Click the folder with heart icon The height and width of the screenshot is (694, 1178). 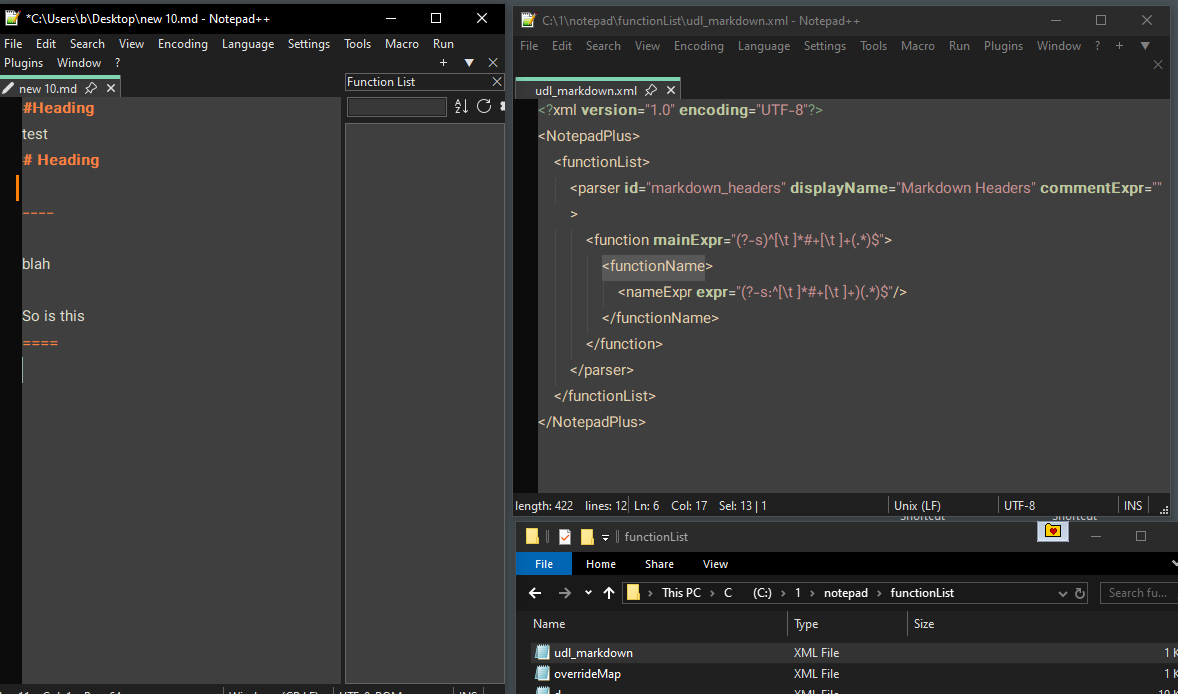(1053, 531)
